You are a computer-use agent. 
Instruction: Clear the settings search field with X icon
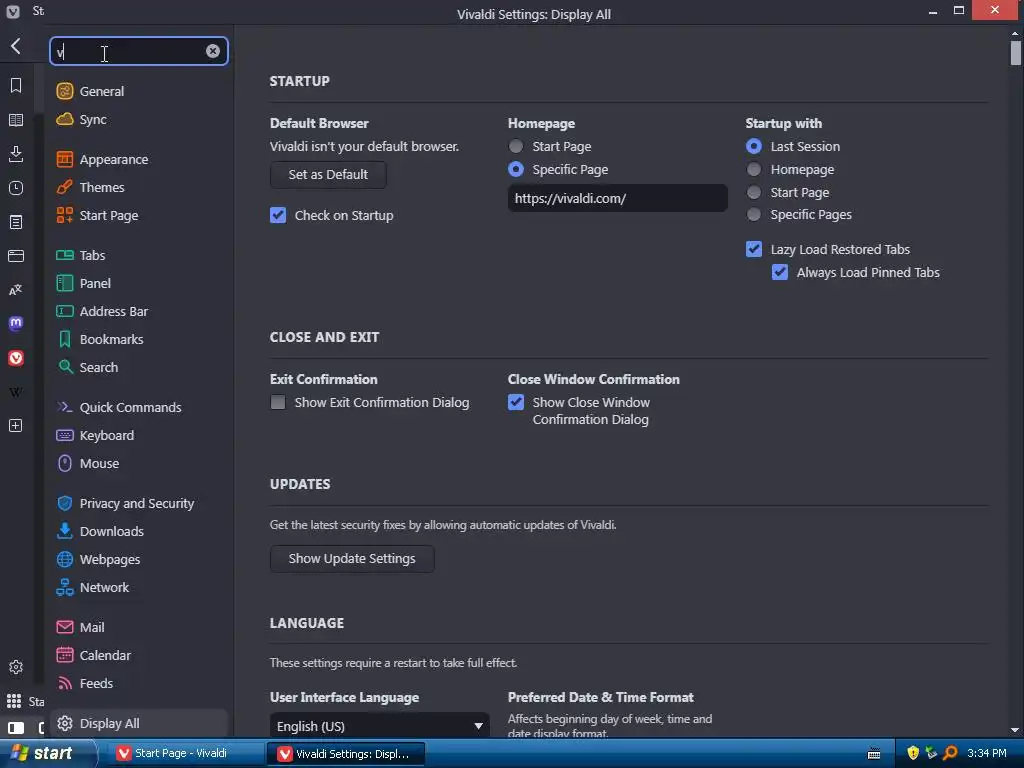pyautogui.click(x=213, y=51)
